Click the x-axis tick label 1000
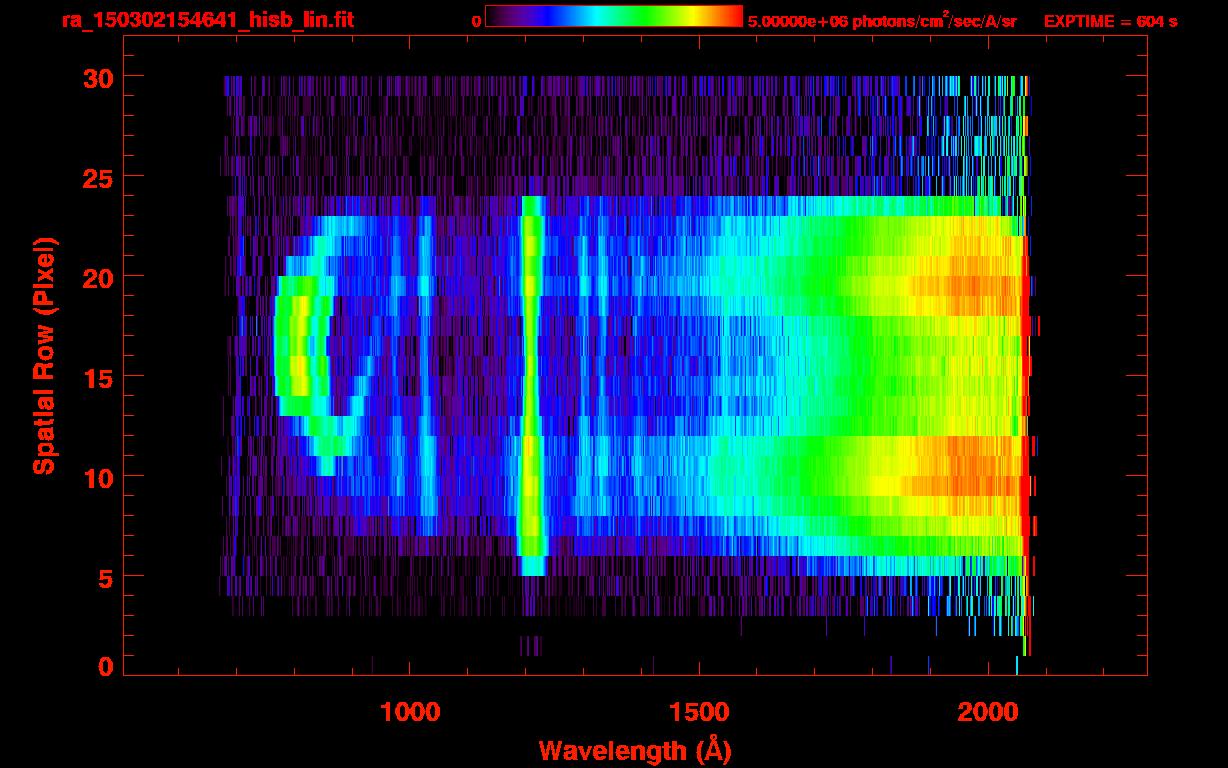The height and width of the screenshot is (768, 1228). 411,712
